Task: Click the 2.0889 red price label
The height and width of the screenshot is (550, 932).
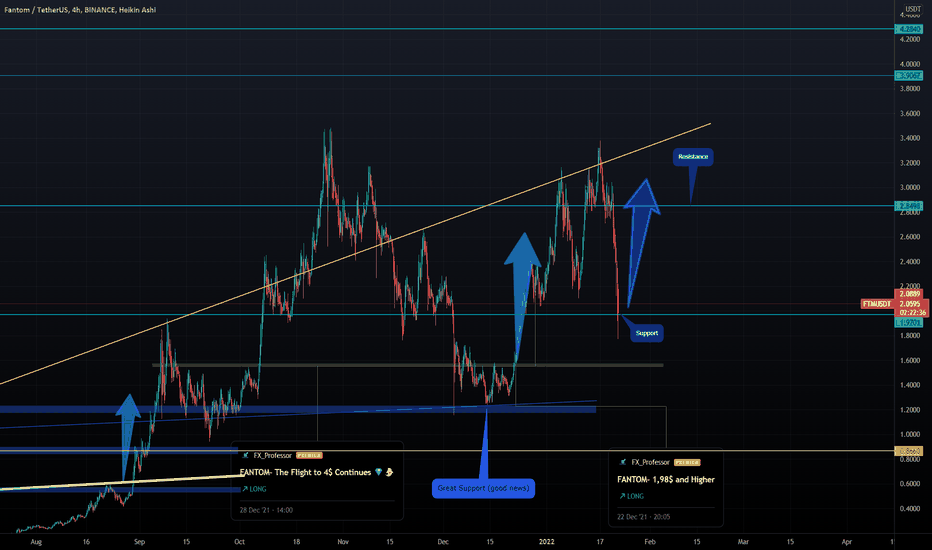Action: [909, 294]
